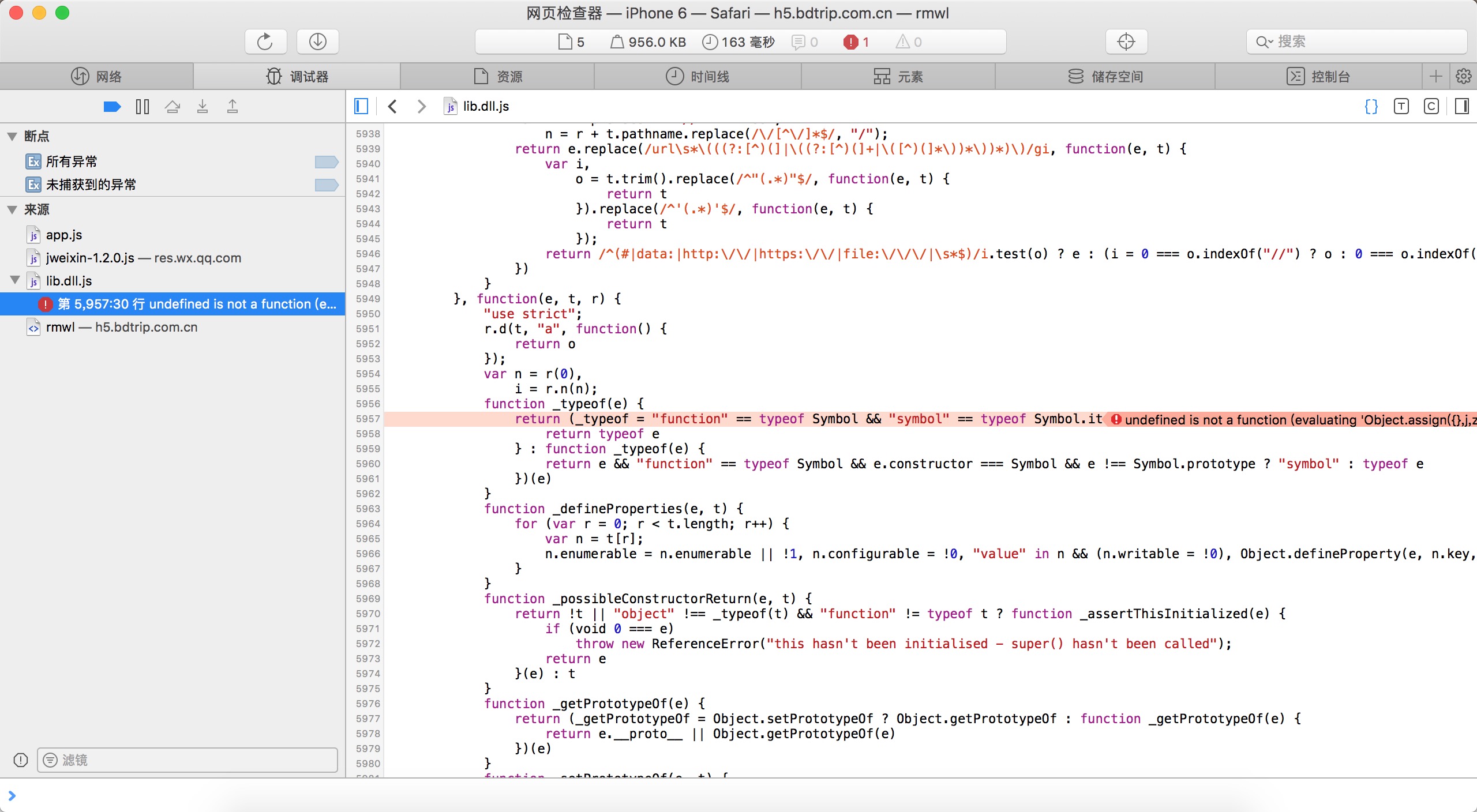Click the step over debugger icon
Viewport: 1477px width, 812px height.
(x=172, y=107)
